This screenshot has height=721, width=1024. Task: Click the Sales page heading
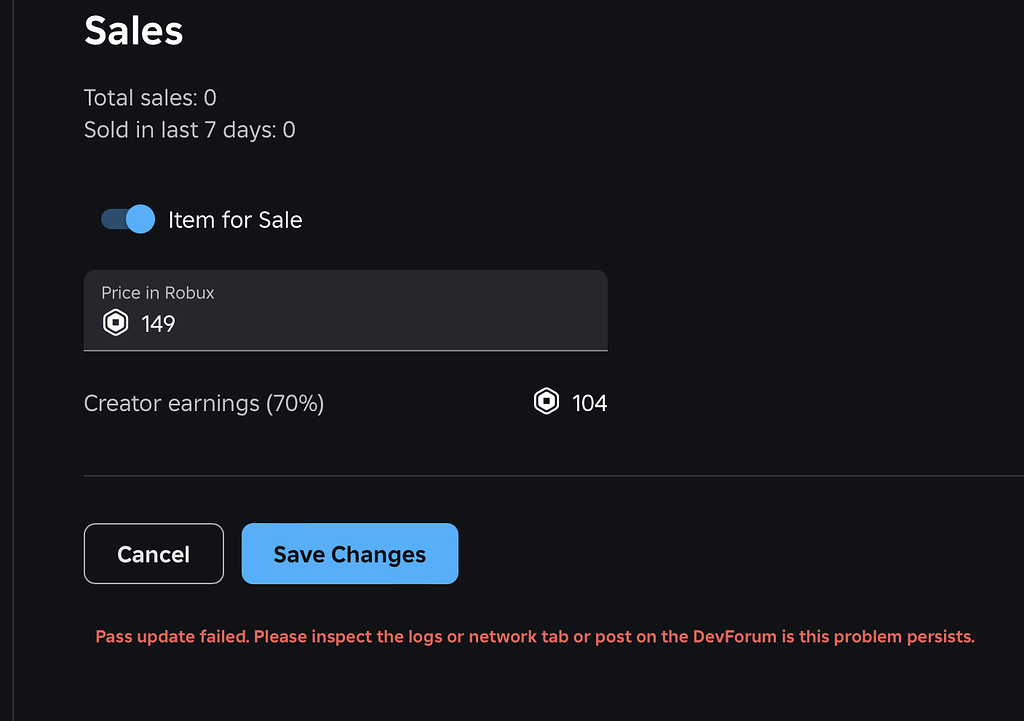point(133,30)
